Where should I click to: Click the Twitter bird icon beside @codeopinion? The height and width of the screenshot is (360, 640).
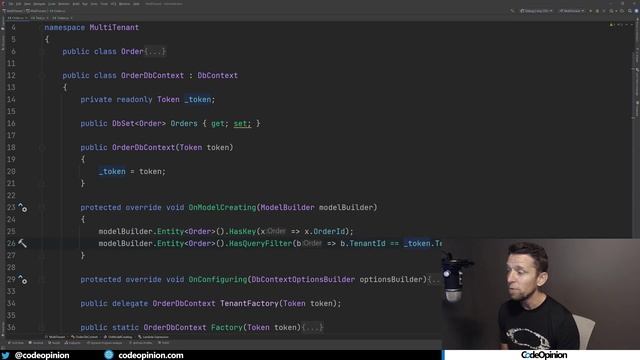click(x=5, y=355)
